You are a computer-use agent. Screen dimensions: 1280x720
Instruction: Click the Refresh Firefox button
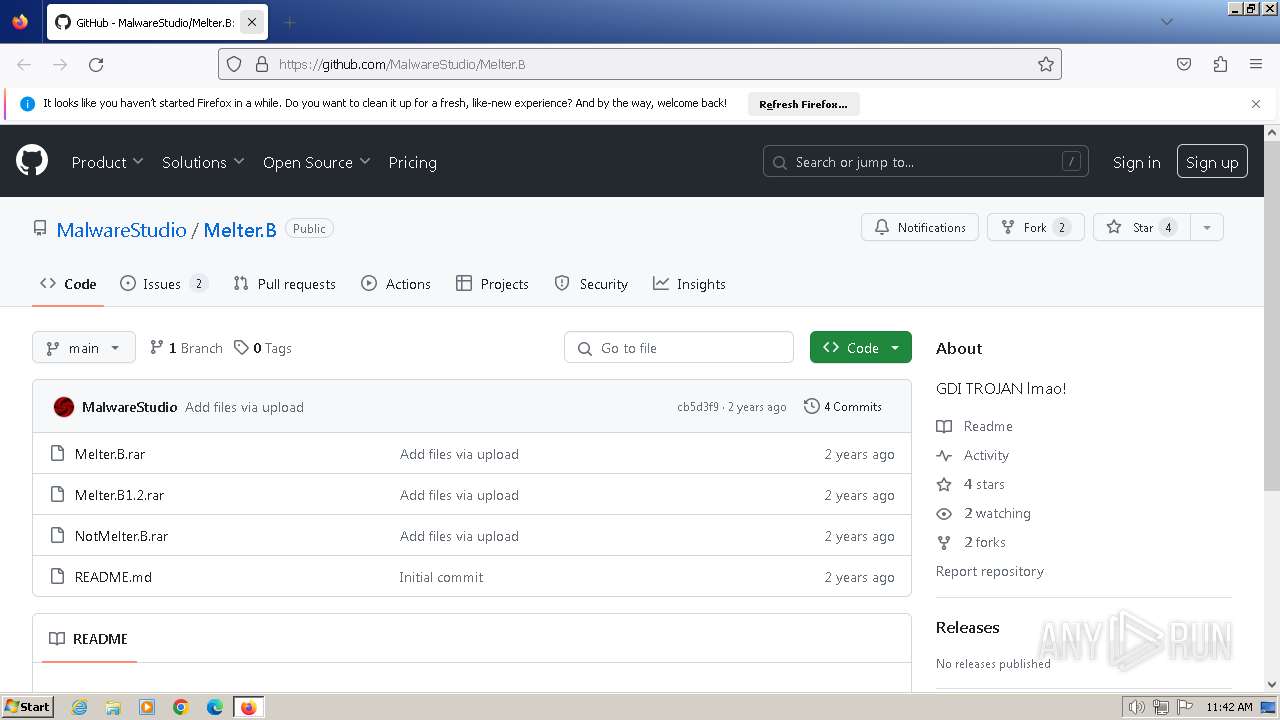click(x=803, y=104)
